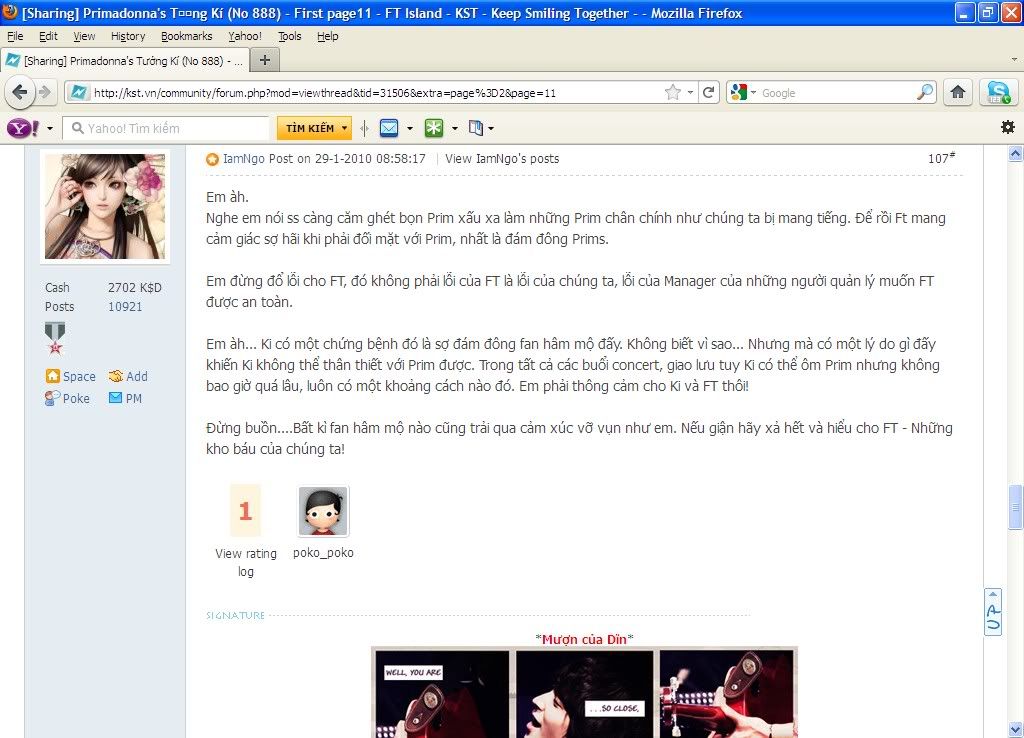Viewport: 1024px width, 738px height.
Task: Open the Bookmarks menu
Action: (187, 36)
